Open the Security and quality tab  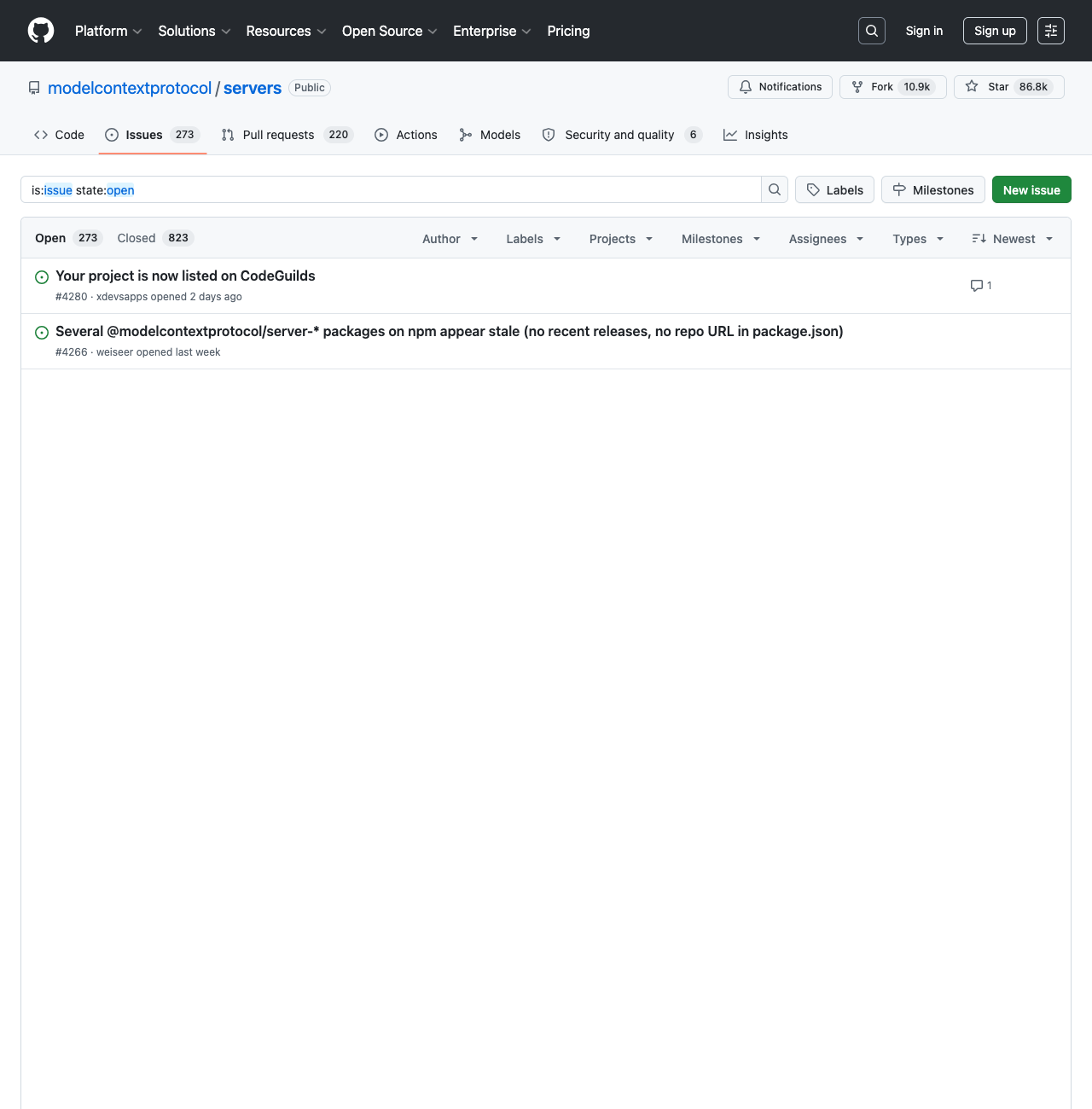click(622, 135)
